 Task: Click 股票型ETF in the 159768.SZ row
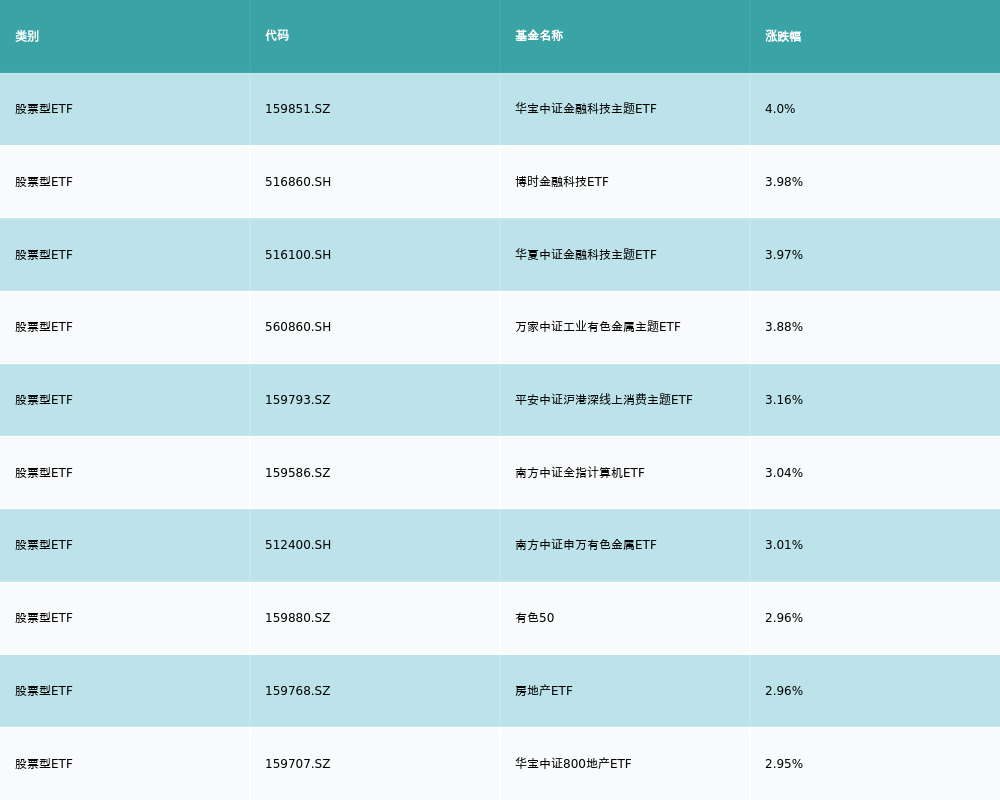tap(44, 691)
